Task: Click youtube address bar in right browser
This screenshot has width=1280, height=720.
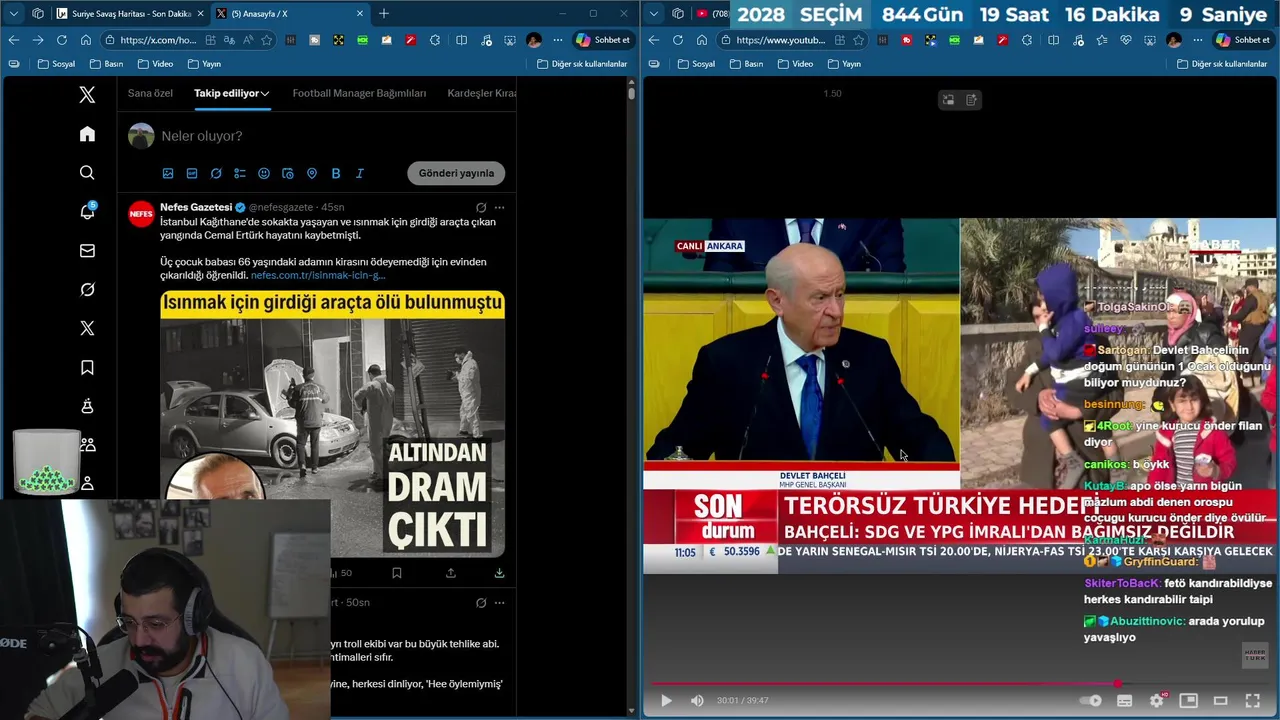Action: pos(780,40)
